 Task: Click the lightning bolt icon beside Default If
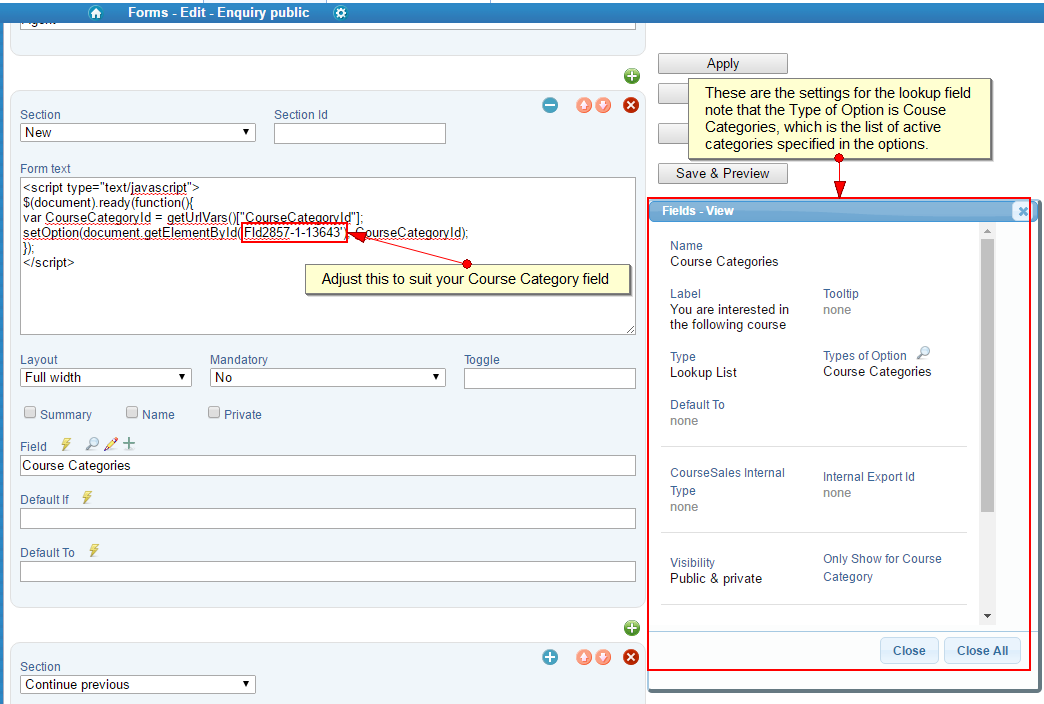pyautogui.click(x=87, y=497)
